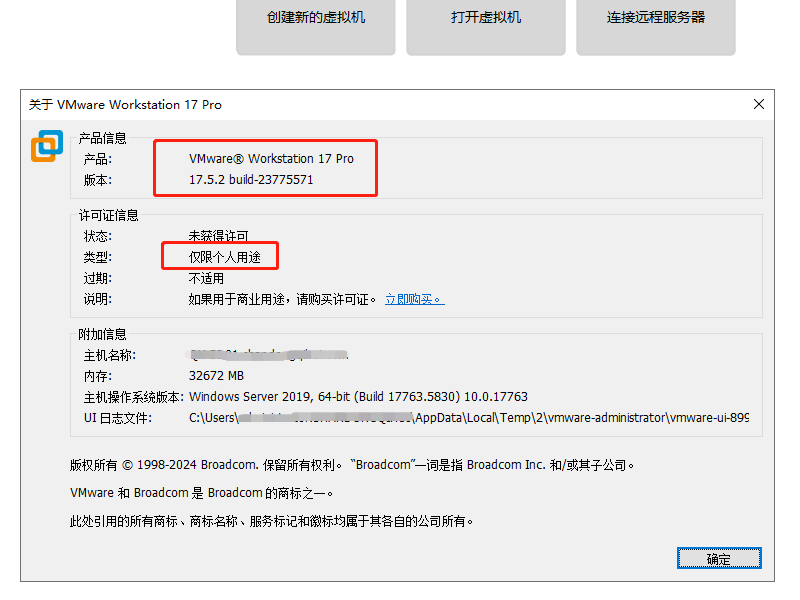
Task: Click the dialog title bar
Action: [400, 104]
